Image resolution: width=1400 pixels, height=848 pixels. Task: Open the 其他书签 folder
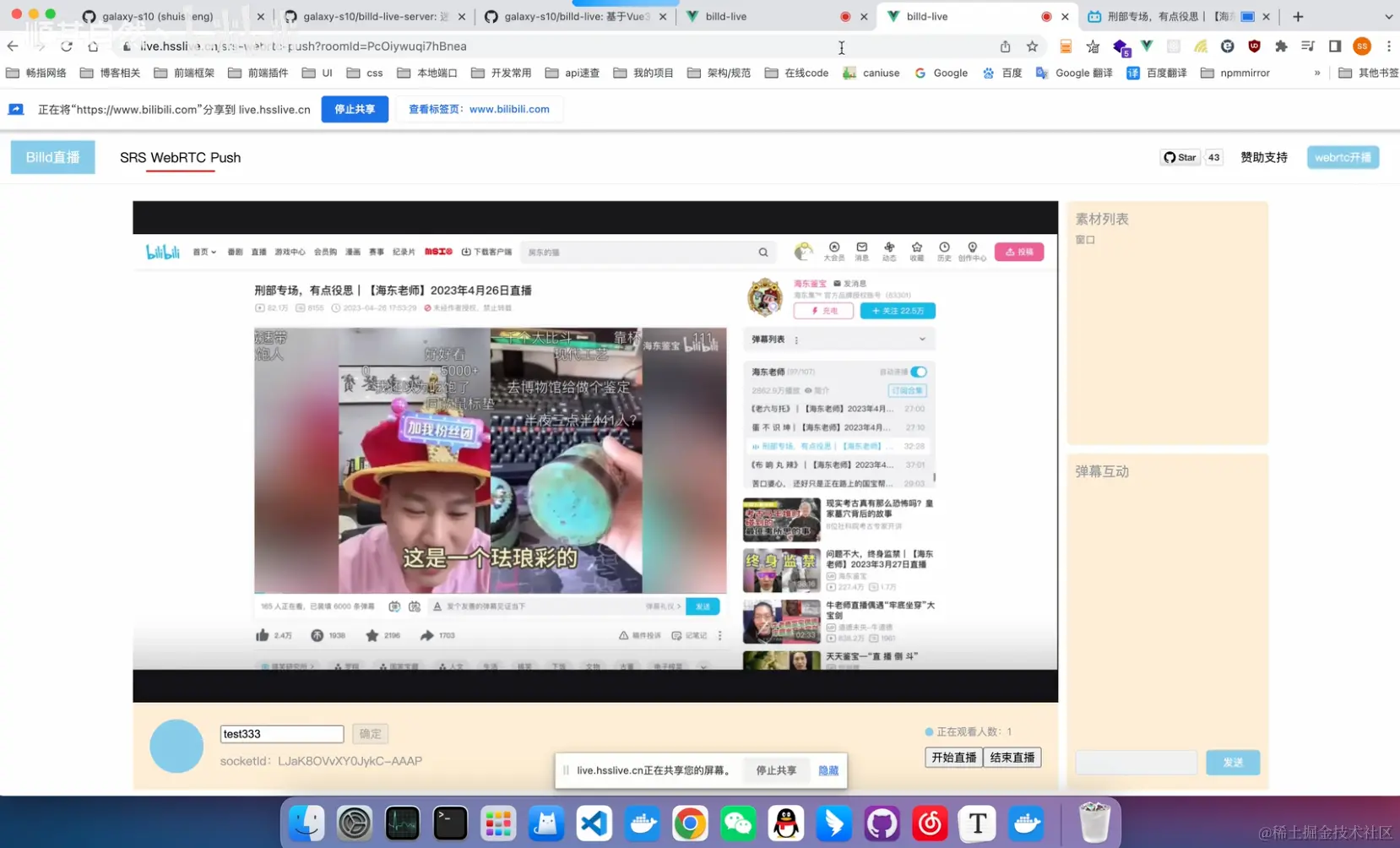coord(1368,73)
